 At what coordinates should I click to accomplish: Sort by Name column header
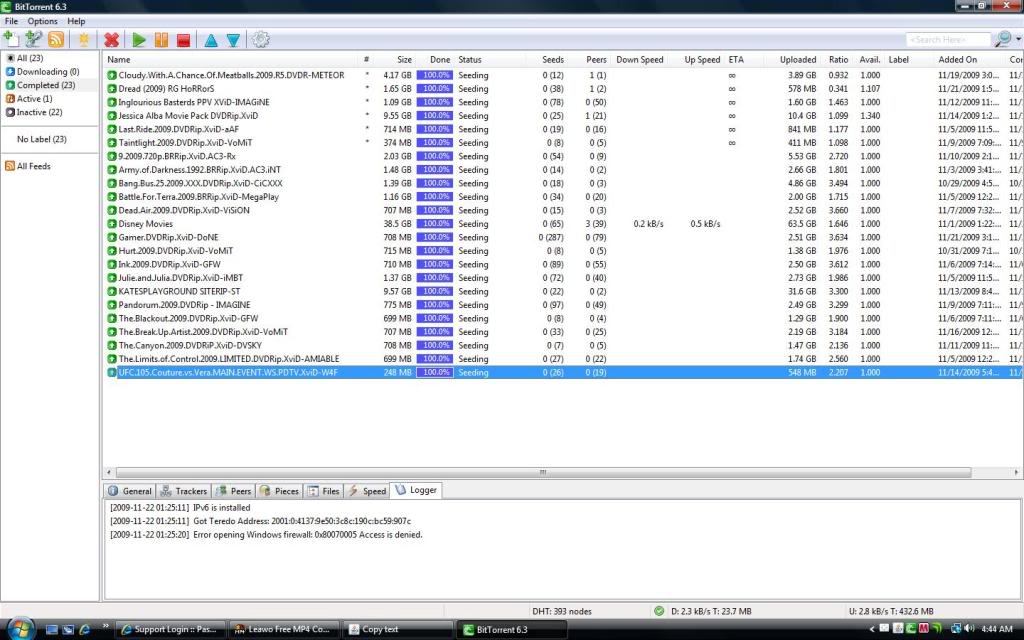119,59
